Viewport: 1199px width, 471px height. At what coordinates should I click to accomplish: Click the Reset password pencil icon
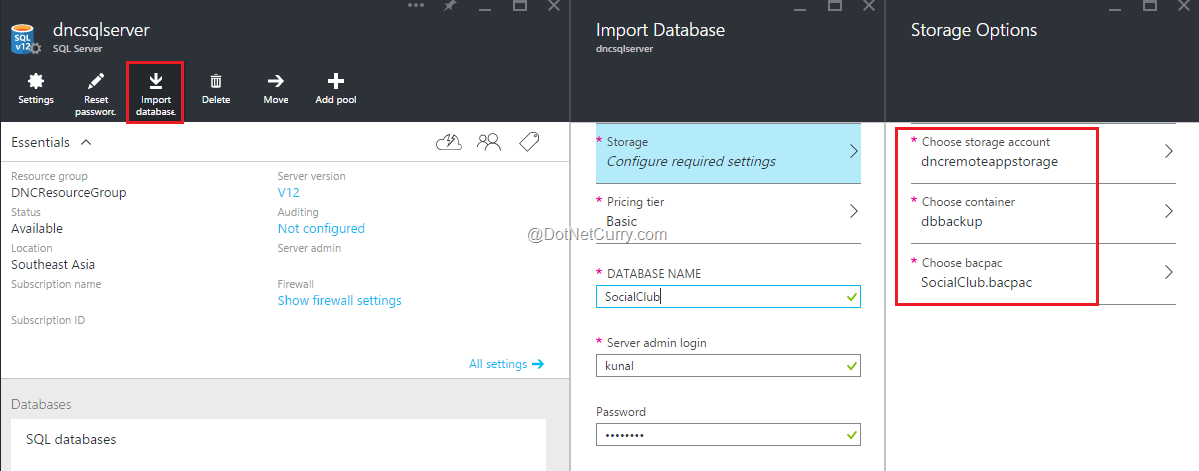(96, 81)
